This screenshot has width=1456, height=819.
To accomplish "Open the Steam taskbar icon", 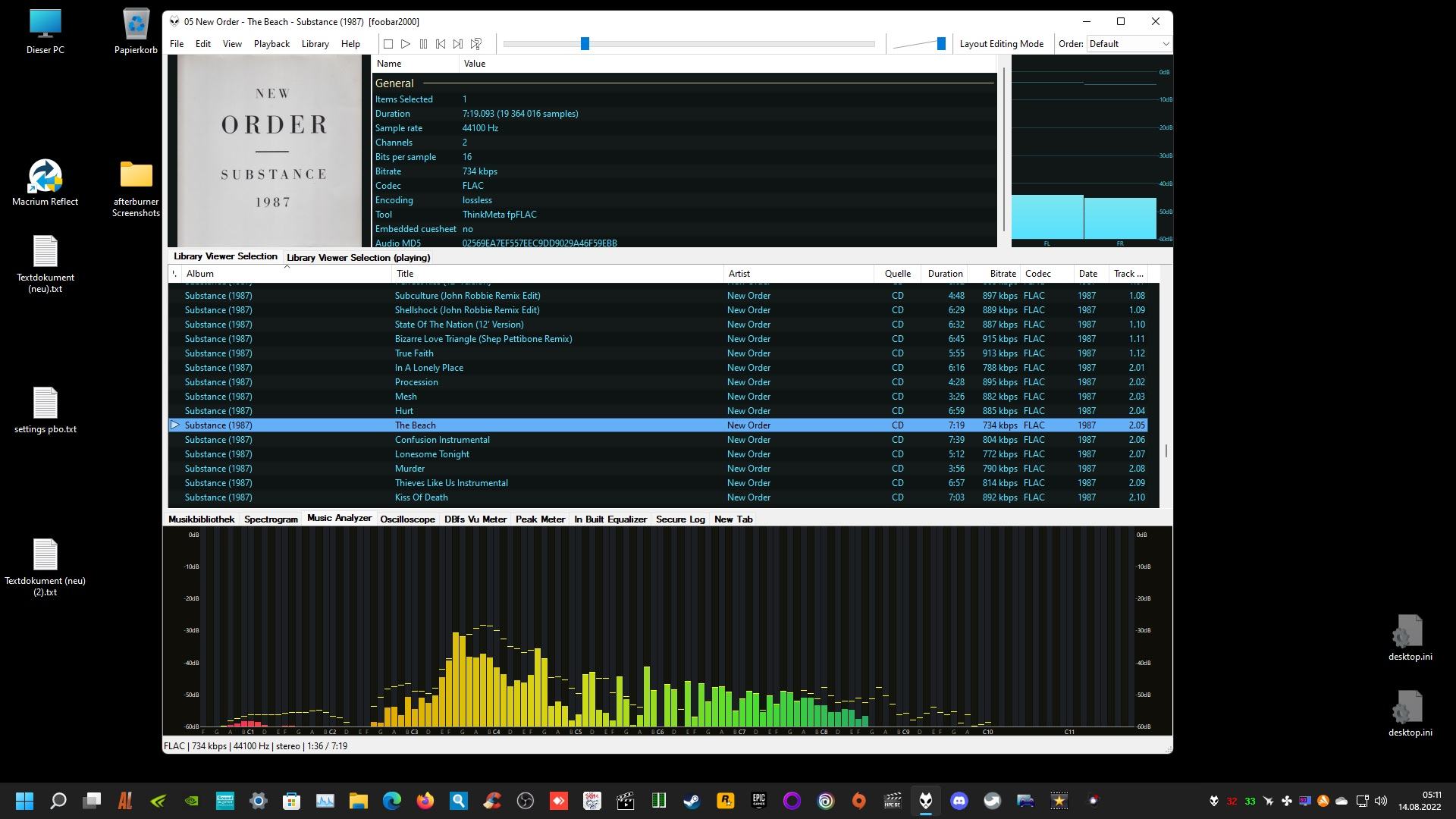I will point(692,801).
